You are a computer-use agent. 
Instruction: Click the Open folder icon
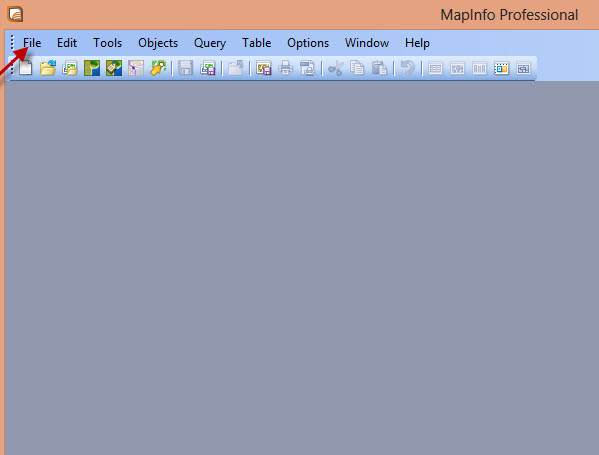48,68
